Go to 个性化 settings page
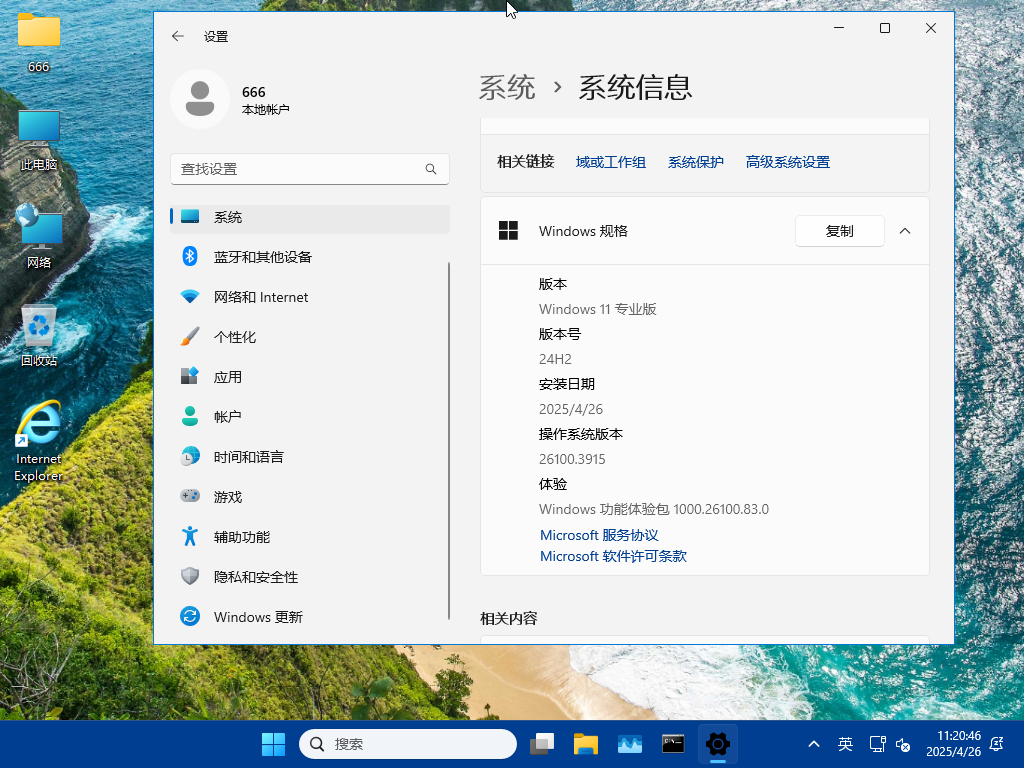This screenshot has height=768, width=1024. [x=310, y=337]
